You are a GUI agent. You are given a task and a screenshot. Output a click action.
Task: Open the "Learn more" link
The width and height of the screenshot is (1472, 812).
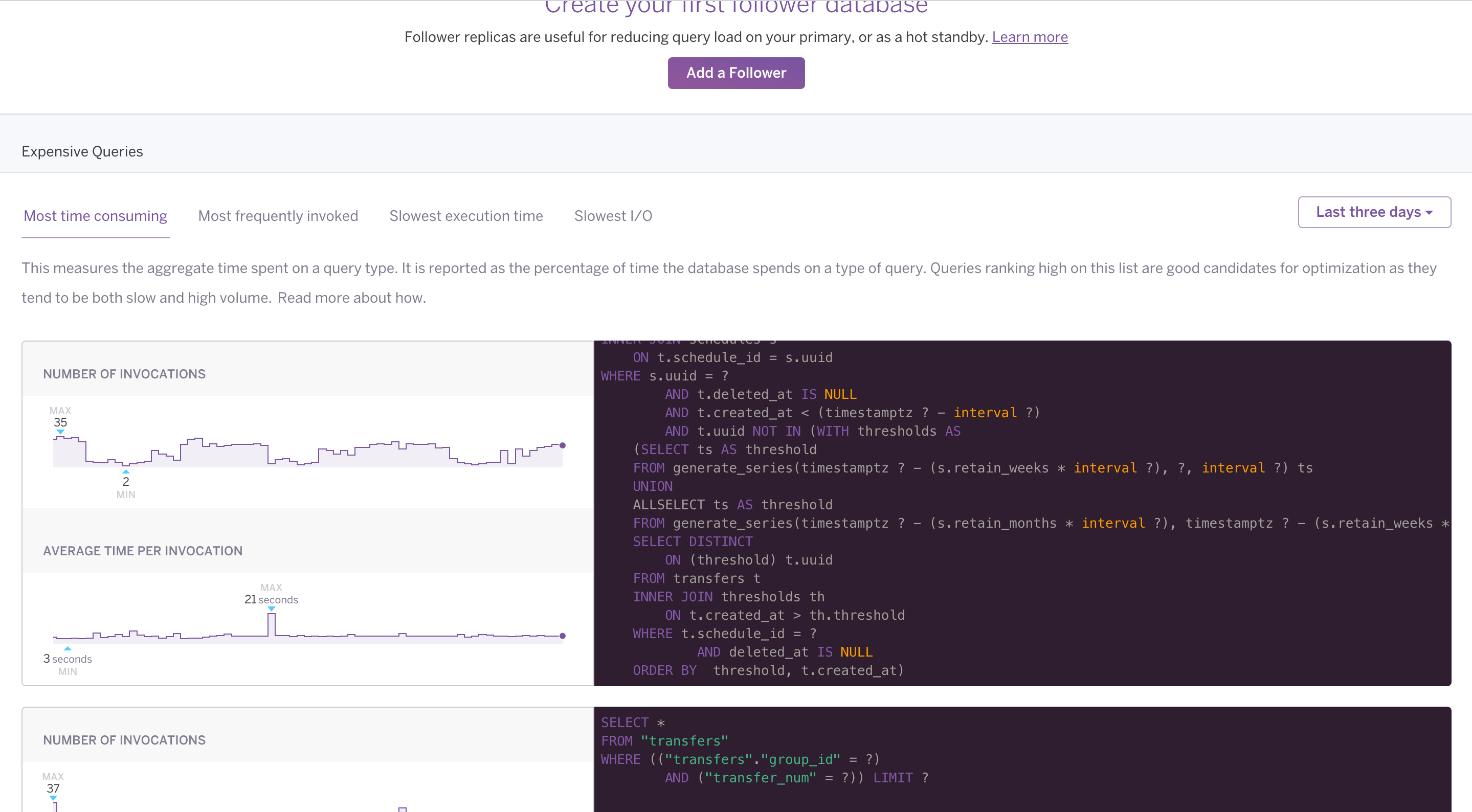(1030, 37)
